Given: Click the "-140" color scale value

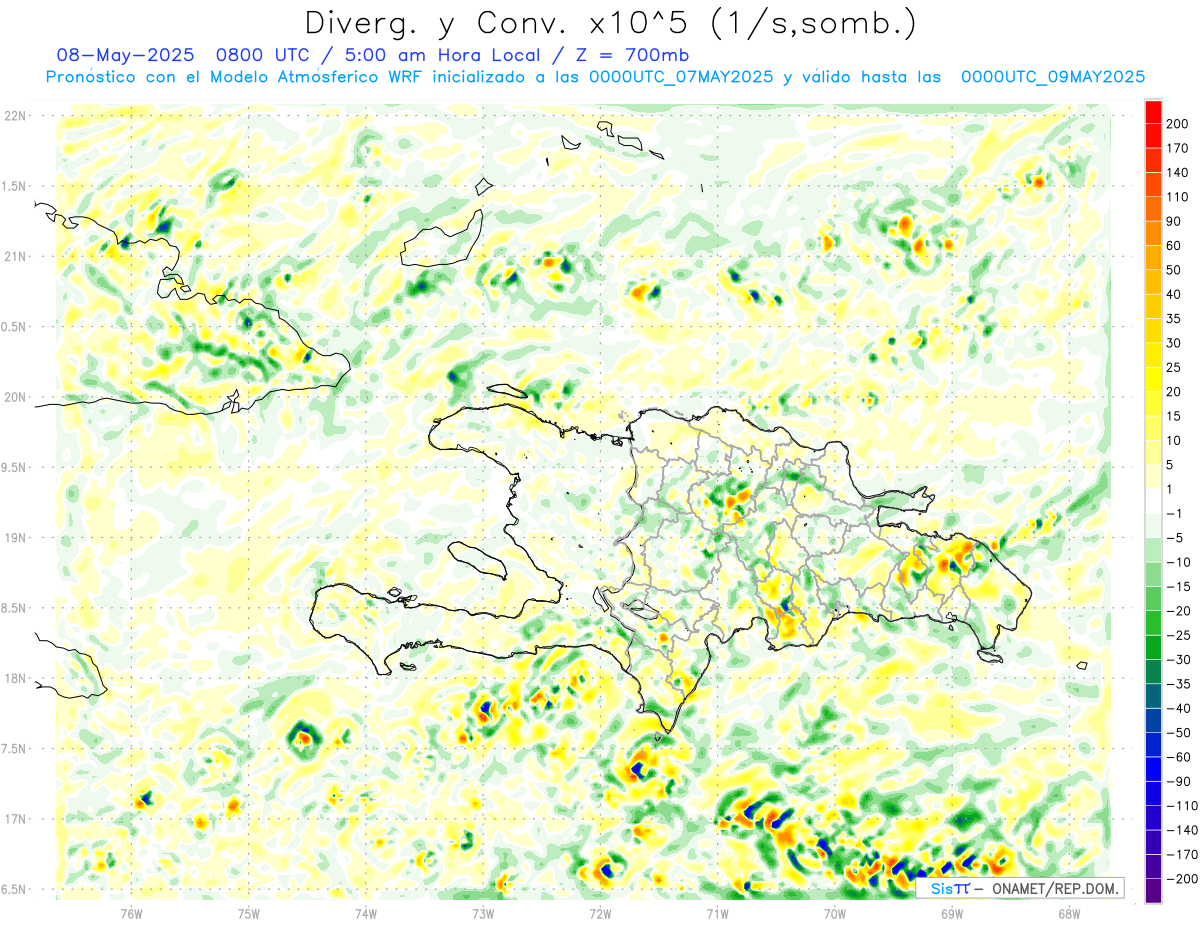Looking at the screenshot, I should [x=1182, y=830].
